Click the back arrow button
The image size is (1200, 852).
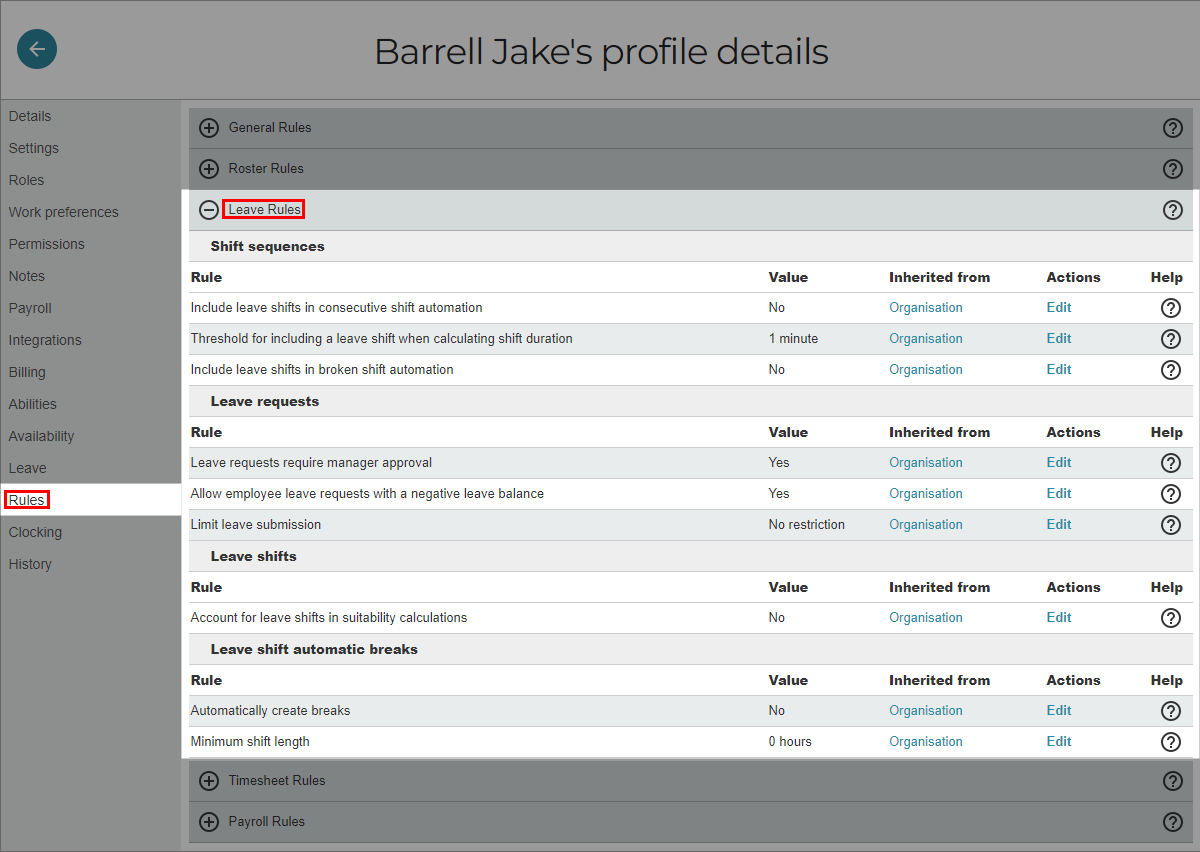pos(37,49)
